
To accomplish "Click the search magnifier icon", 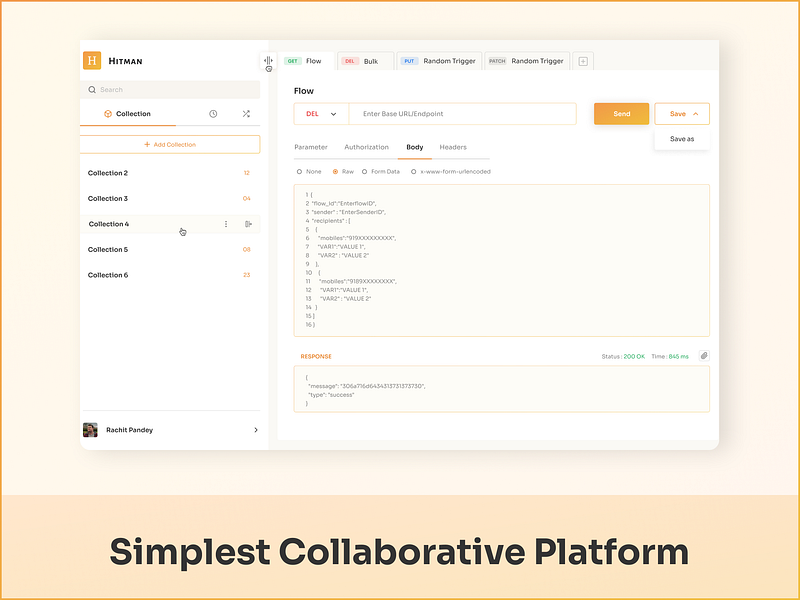I will click(92, 90).
